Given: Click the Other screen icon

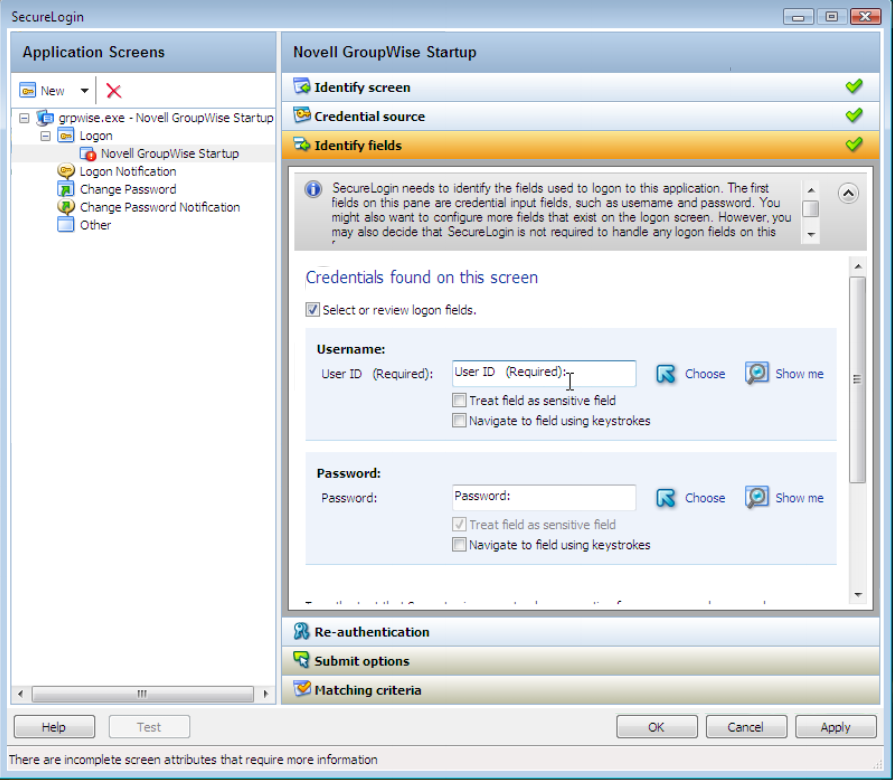Looking at the screenshot, I should [66, 225].
